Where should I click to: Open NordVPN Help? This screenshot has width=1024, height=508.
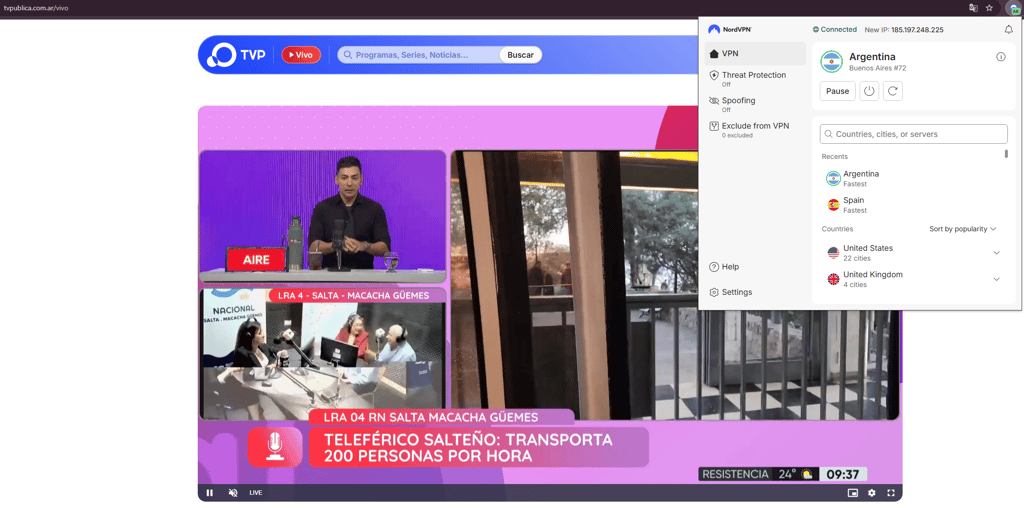tap(725, 266)
